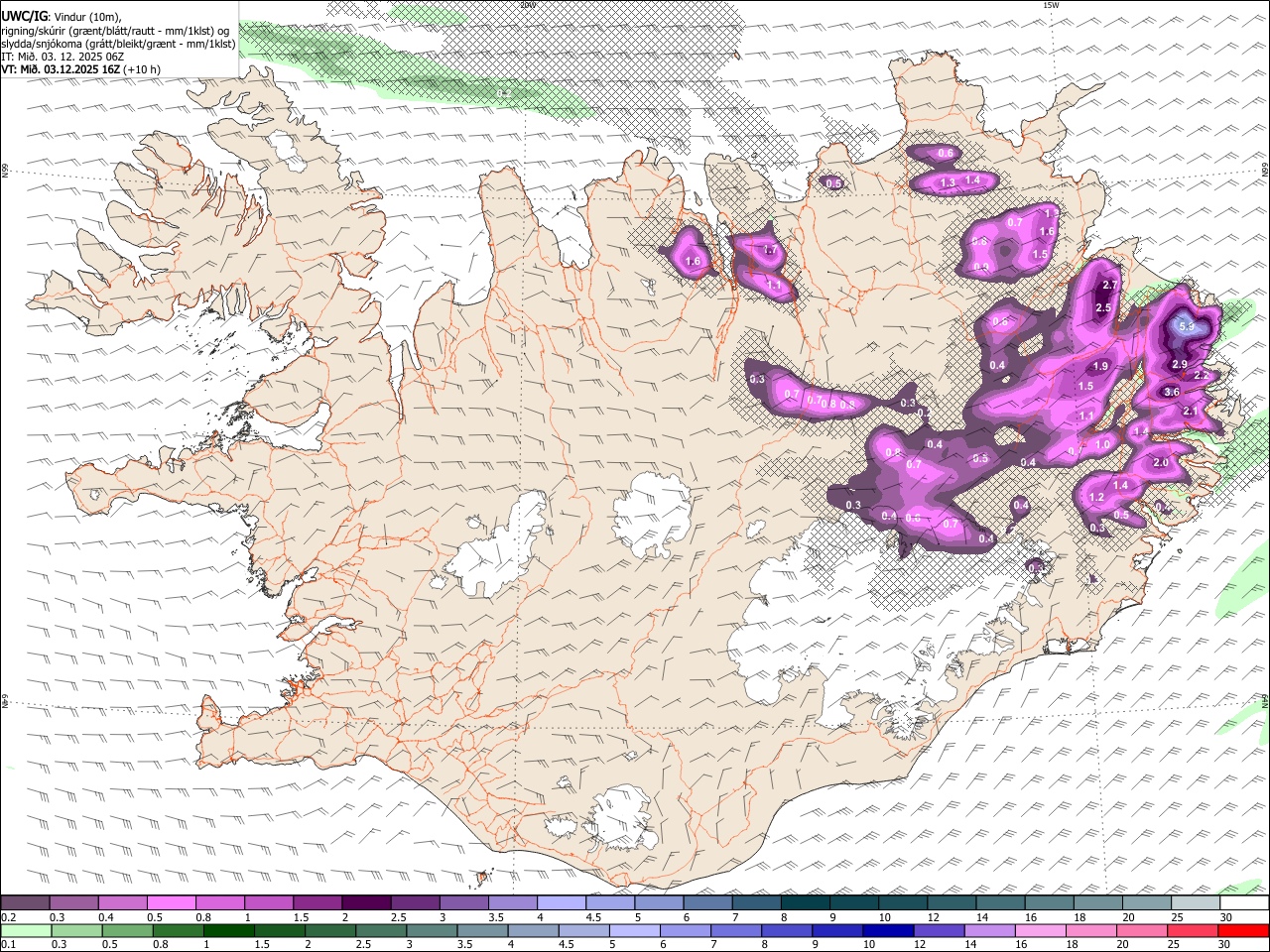Select the '2.2' map value near the east fjords

[1201, 376]
